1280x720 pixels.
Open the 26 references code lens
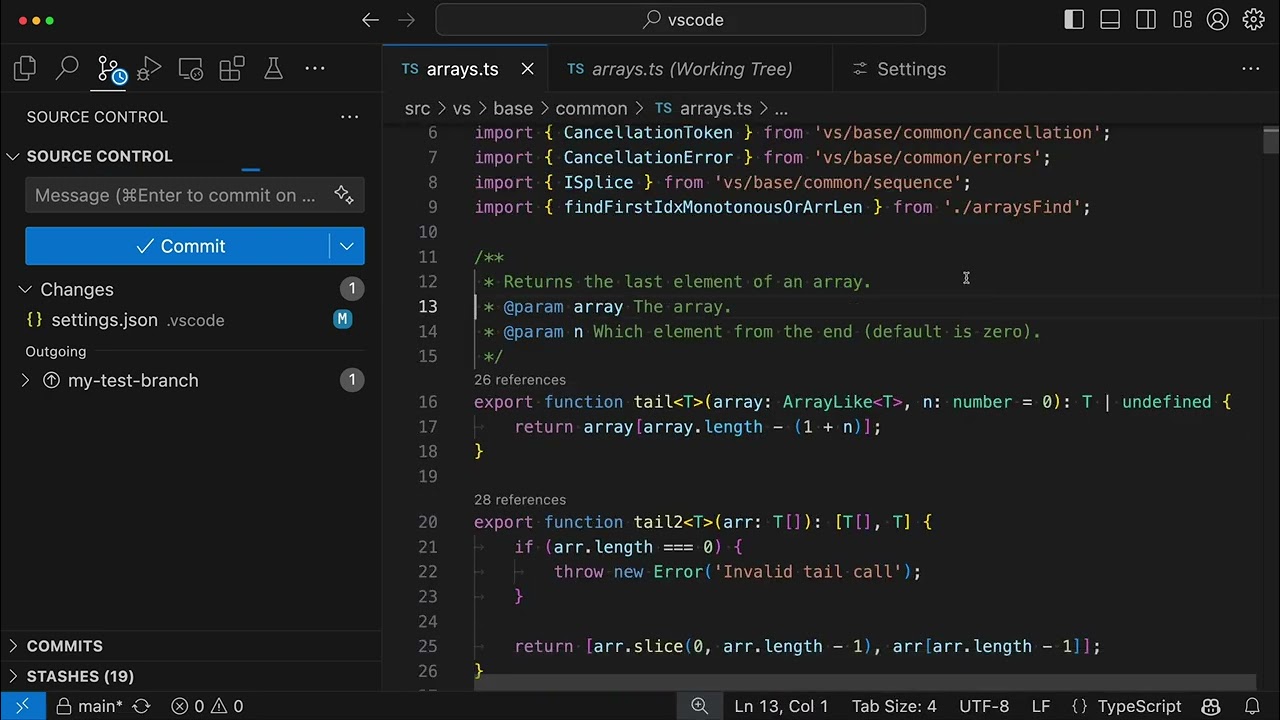click(520, 380)
